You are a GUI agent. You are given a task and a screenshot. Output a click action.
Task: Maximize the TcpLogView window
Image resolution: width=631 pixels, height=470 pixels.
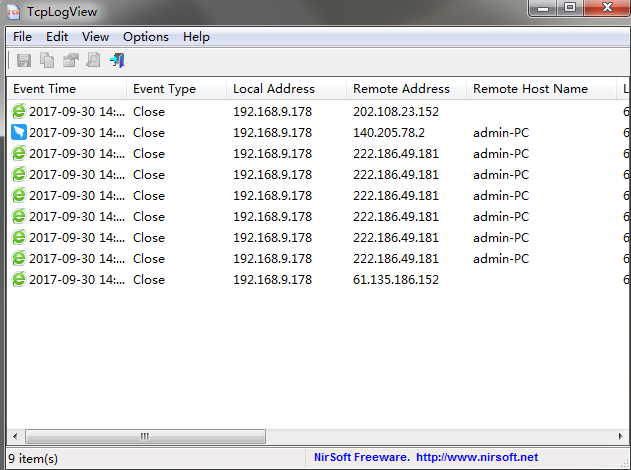[x=570, y=8]
